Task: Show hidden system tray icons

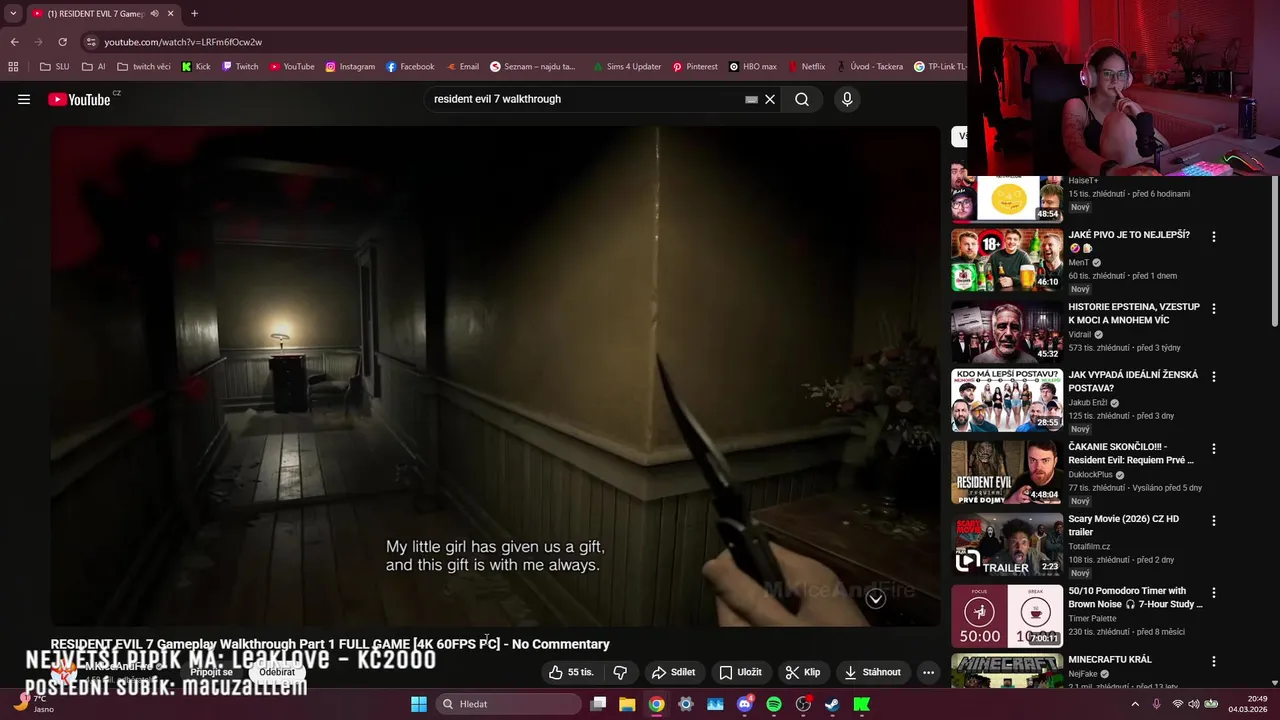Action: coord(1134,704)
